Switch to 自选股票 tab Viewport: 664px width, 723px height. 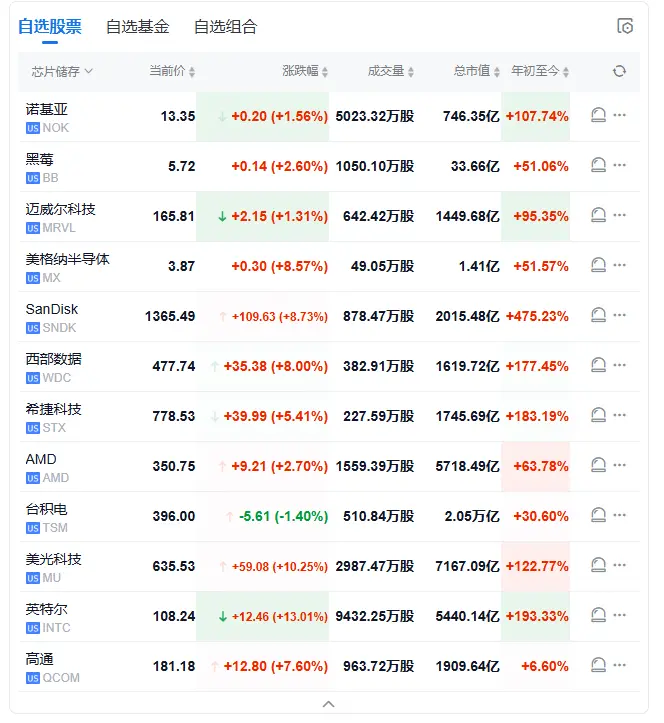[50, 27]
